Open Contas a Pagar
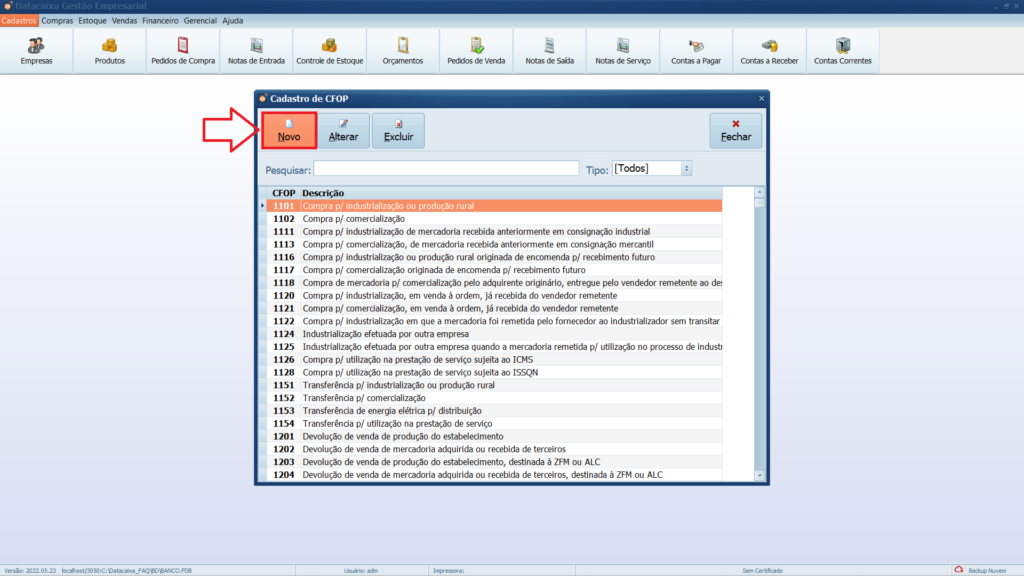1024x576 pixels. click(x=696, y=50)
